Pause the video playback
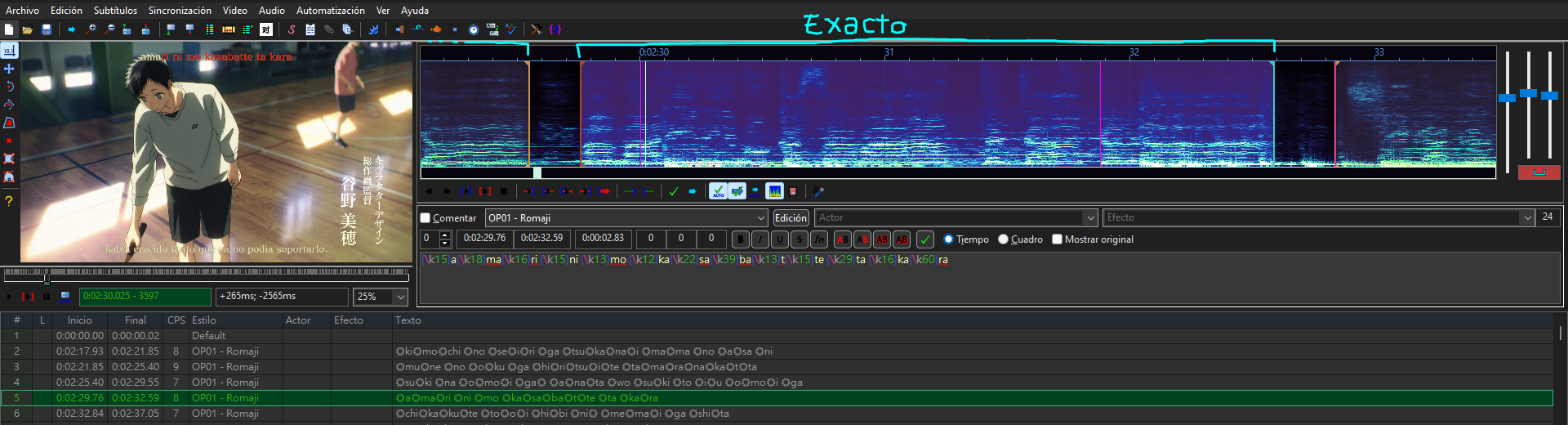Screen dimensions: 1568x425 (47, 296)
